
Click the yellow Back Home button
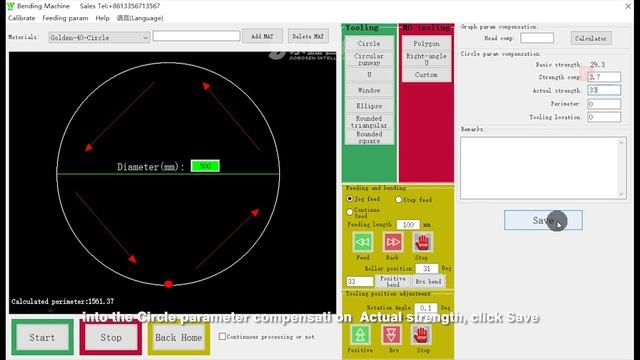coord(178,338)
